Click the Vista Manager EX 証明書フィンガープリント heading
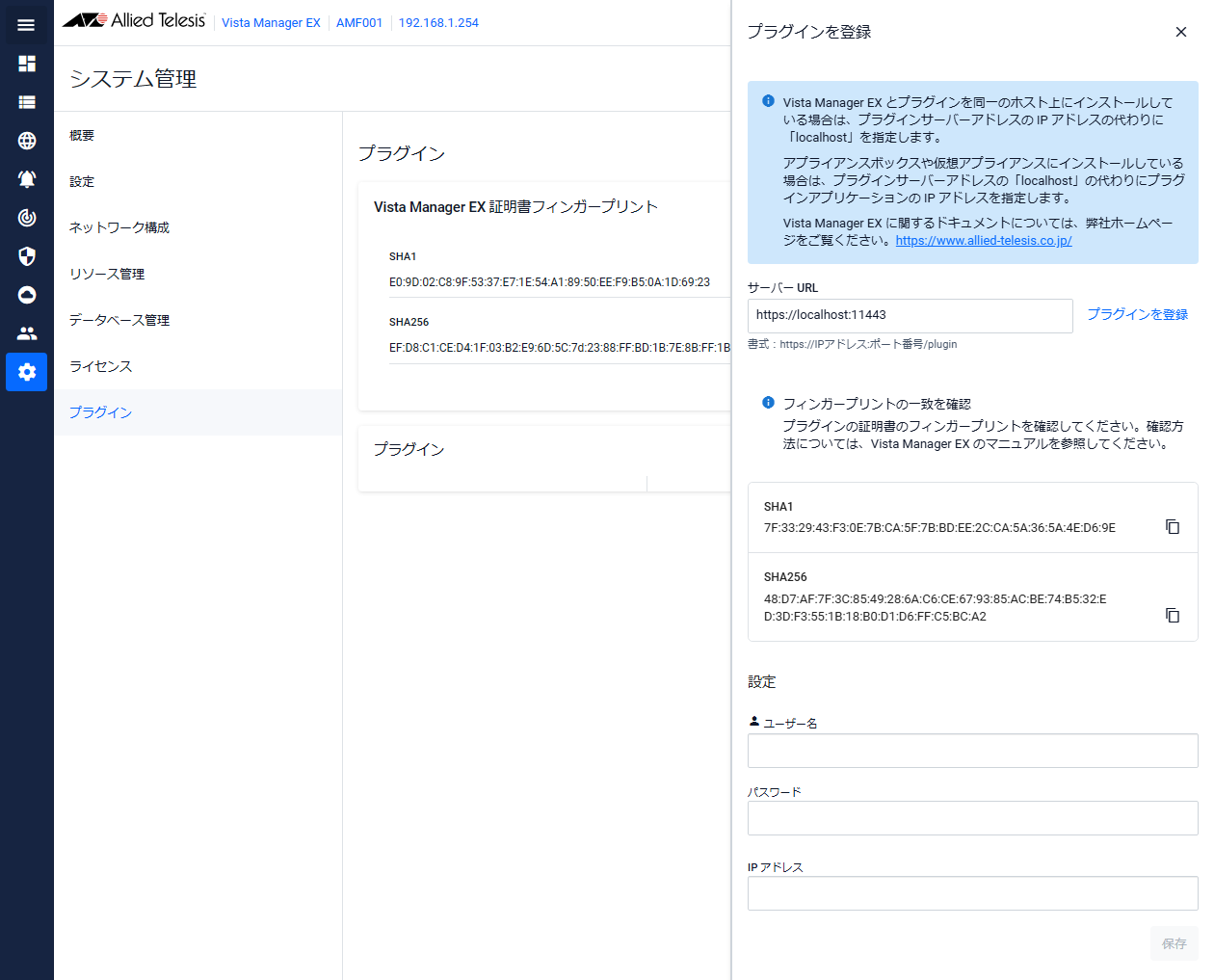This screenshot has height=980, width=1214. pyautogui.click(x=515, y=207)
